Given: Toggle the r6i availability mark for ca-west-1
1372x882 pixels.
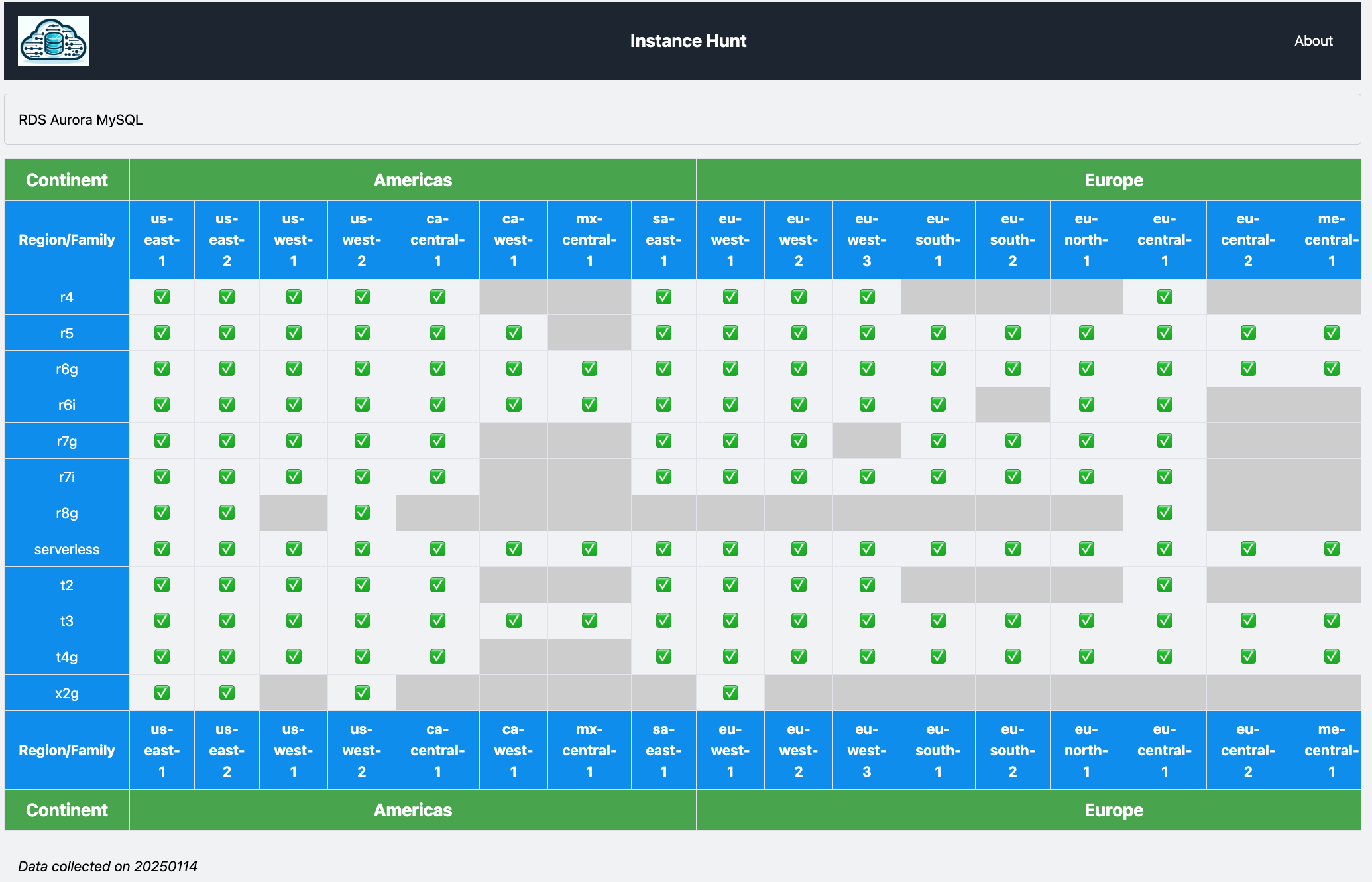Looking at the screenshot, I should click(x=514, y=405).
